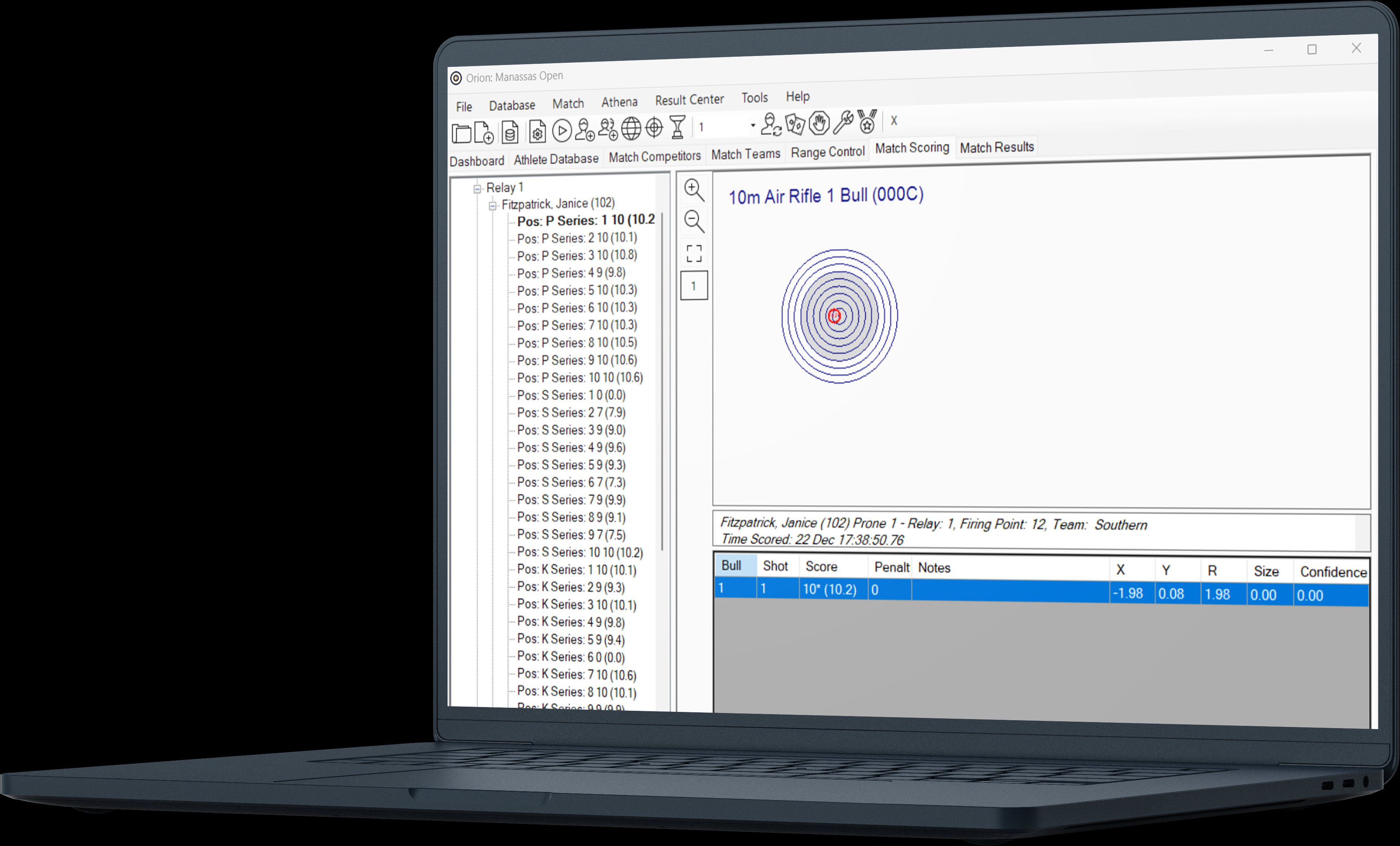
Task: Click the play circle icon in toolbar
Action: point(562,131)
